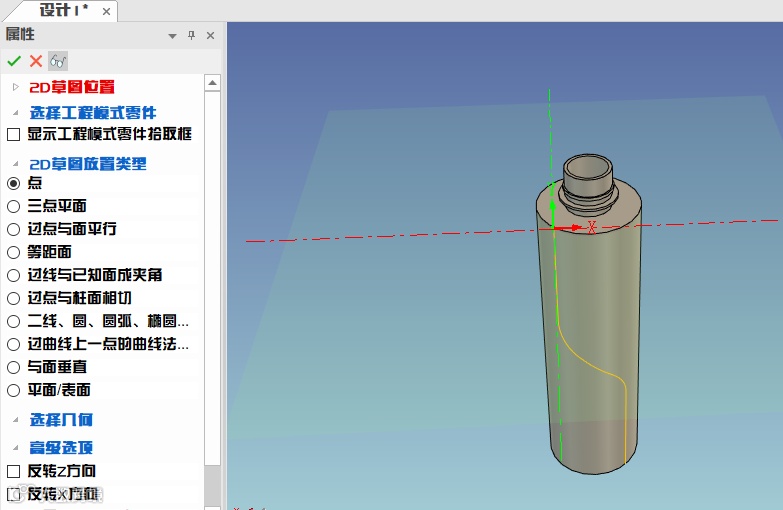The width and height of the screenshot is (783, 510).
Task: Collapse the 高级选项 section
Action: click(15, 448)
